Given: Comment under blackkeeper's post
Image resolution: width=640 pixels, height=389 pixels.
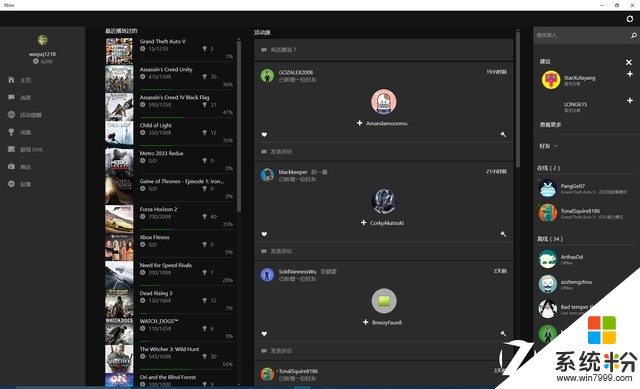Looking at the screenshot, I should [384, 251].
